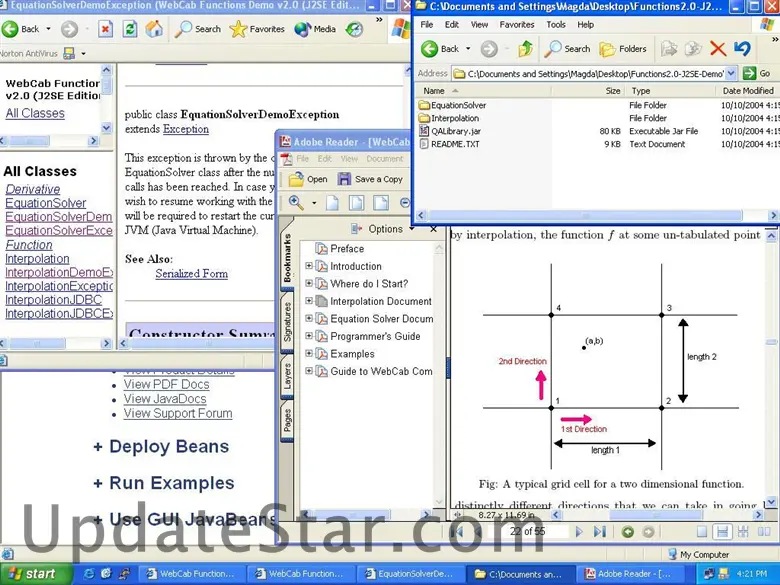This screenshot has height=585, width=780.
Task: Expand the Introduction bookmark
Action: [309, 266]
